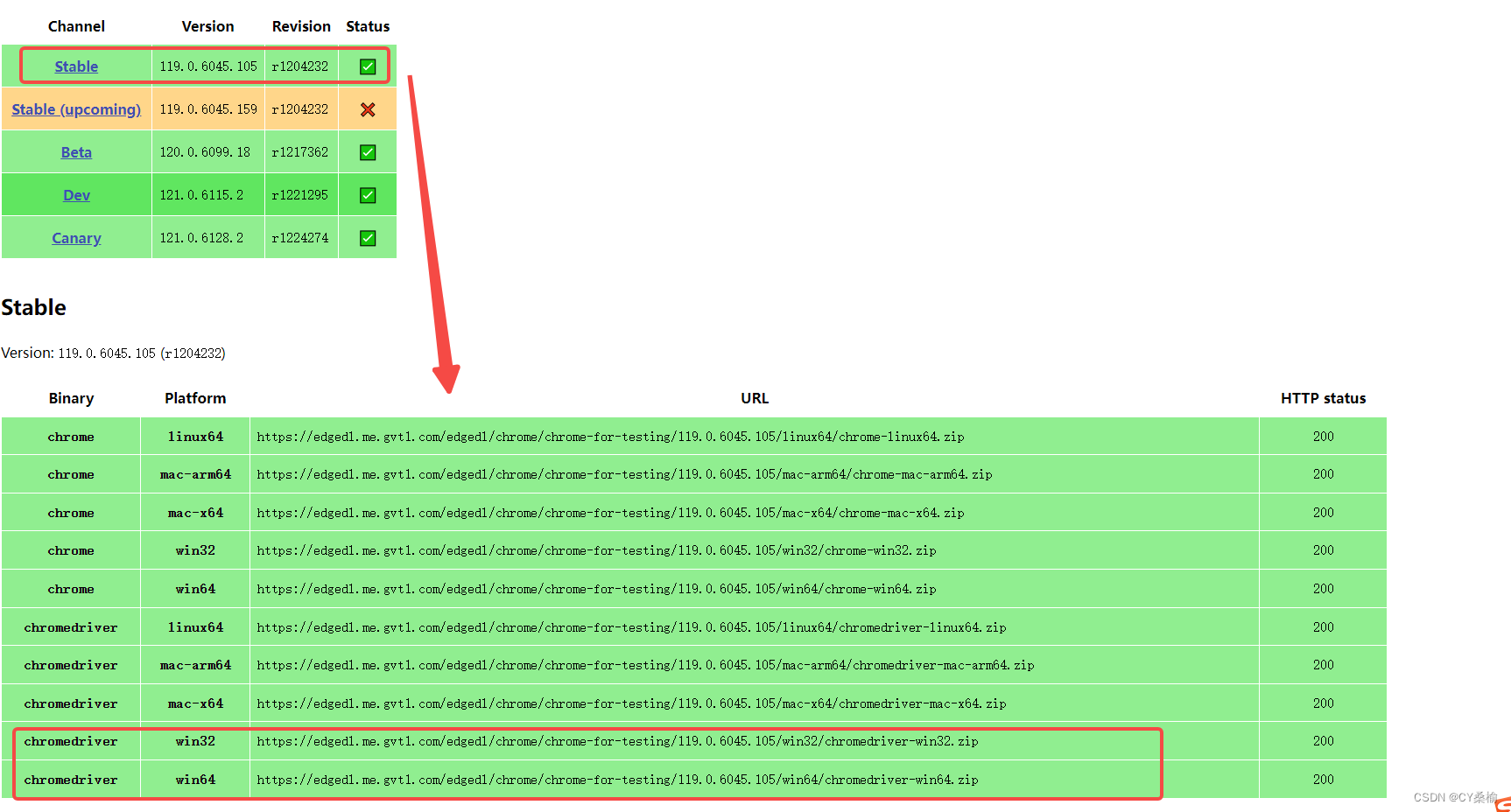Click mac-arm64 platform cell in chromedriver row

point(195,665)
